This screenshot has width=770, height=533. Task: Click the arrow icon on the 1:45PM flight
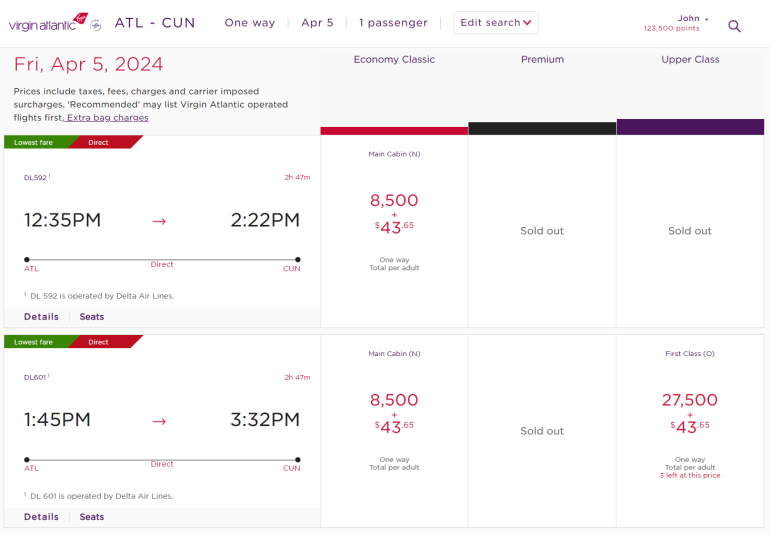(x=159, y=421)
